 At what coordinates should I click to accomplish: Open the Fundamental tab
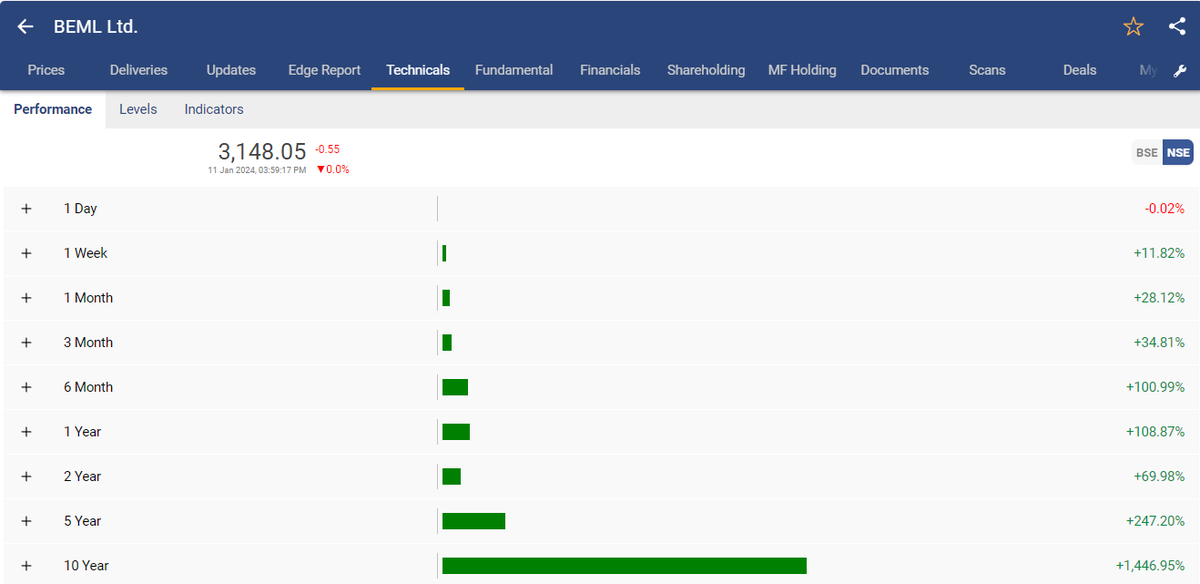(x=514, y=70)
